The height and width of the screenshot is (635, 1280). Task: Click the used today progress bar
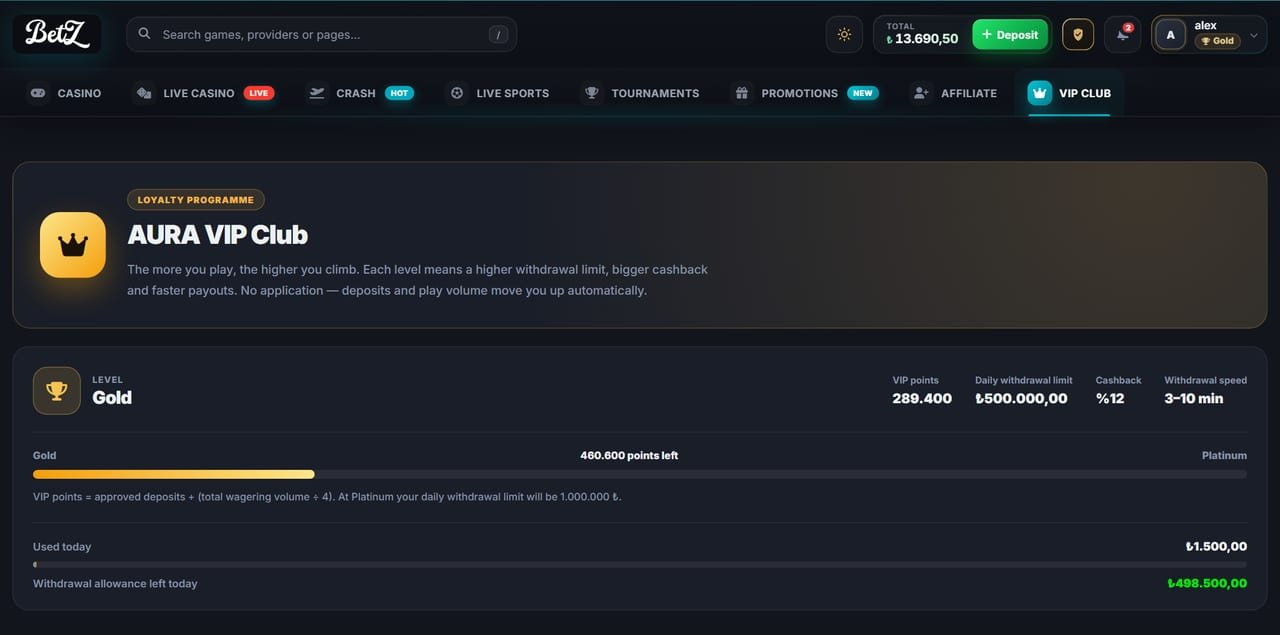[640, 565]
